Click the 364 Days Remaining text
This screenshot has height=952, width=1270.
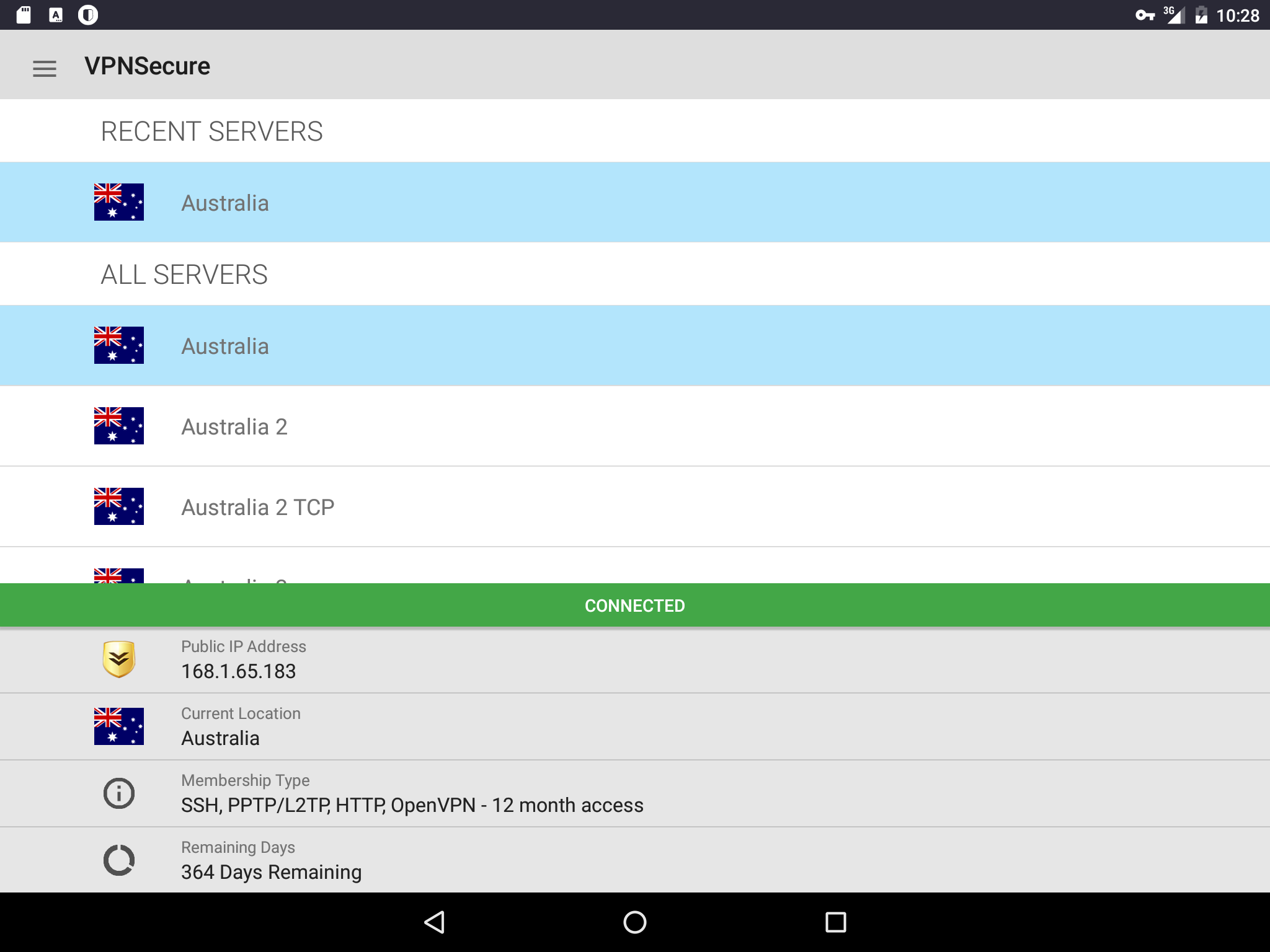271,872
